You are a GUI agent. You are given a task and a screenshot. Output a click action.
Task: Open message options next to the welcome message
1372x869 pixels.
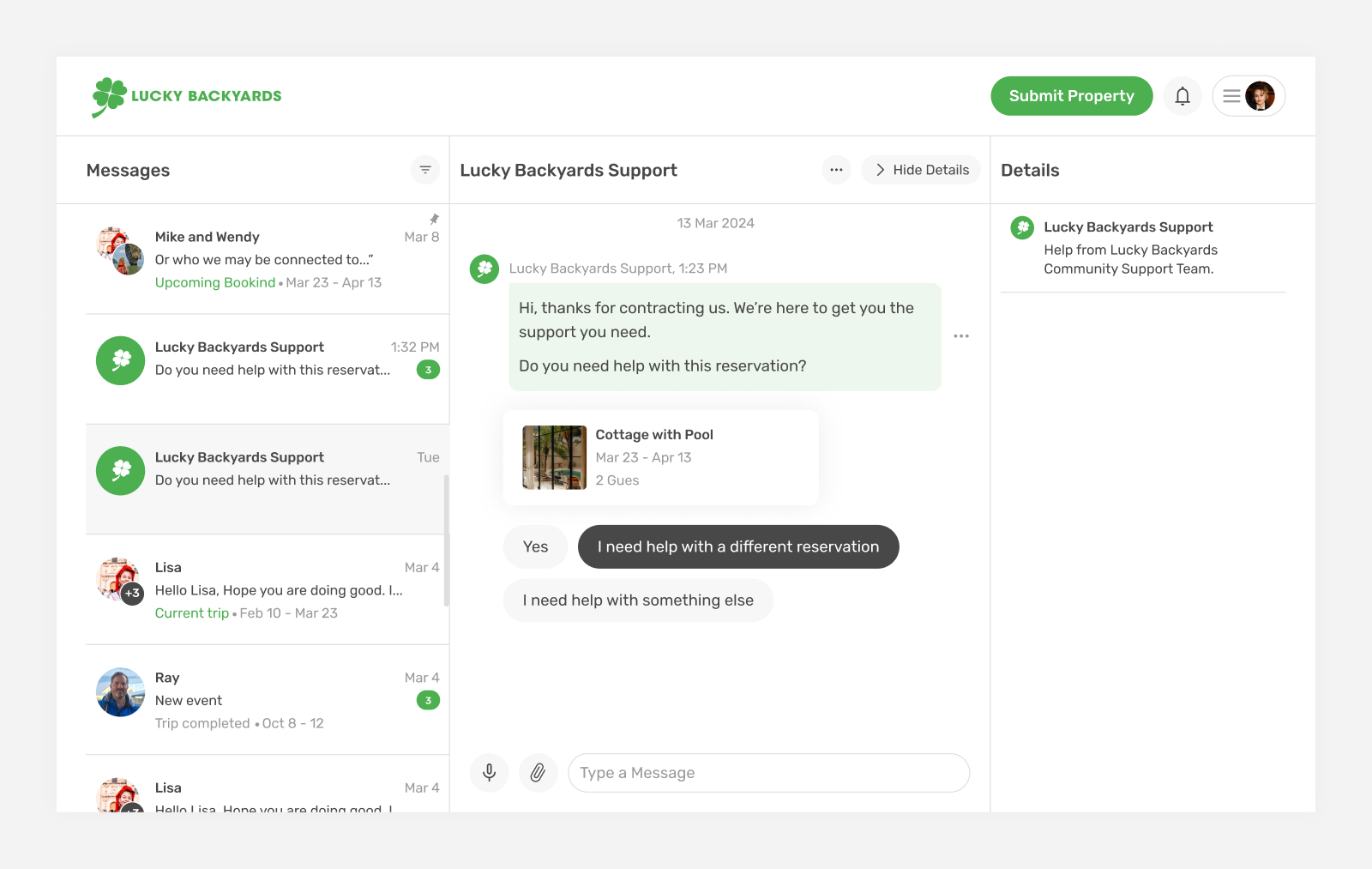tap(961, 335)
